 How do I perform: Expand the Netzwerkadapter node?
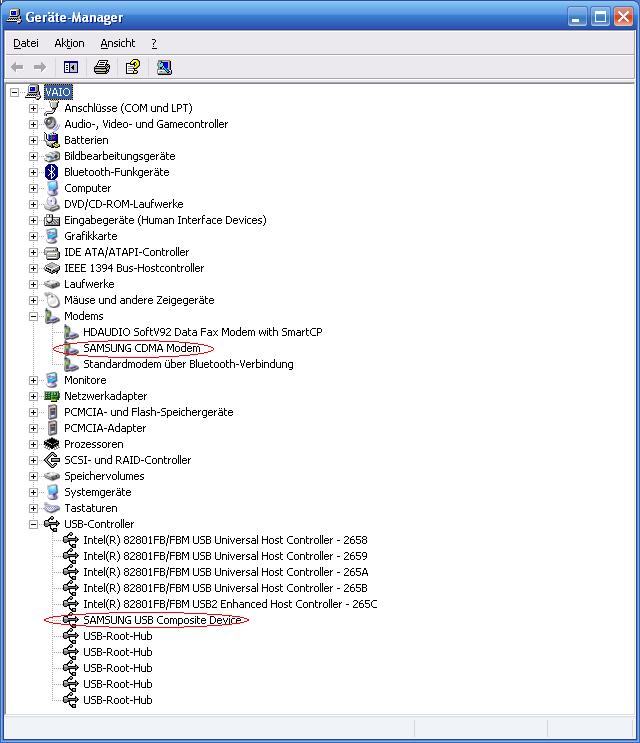point(33,396)
